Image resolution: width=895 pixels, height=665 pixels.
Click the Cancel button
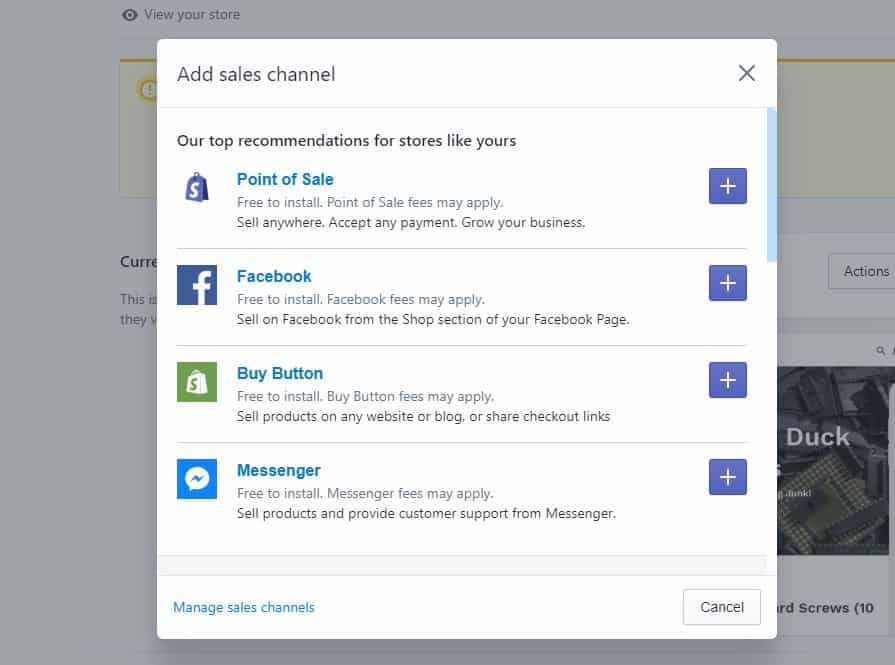click(x=721, y=607)
